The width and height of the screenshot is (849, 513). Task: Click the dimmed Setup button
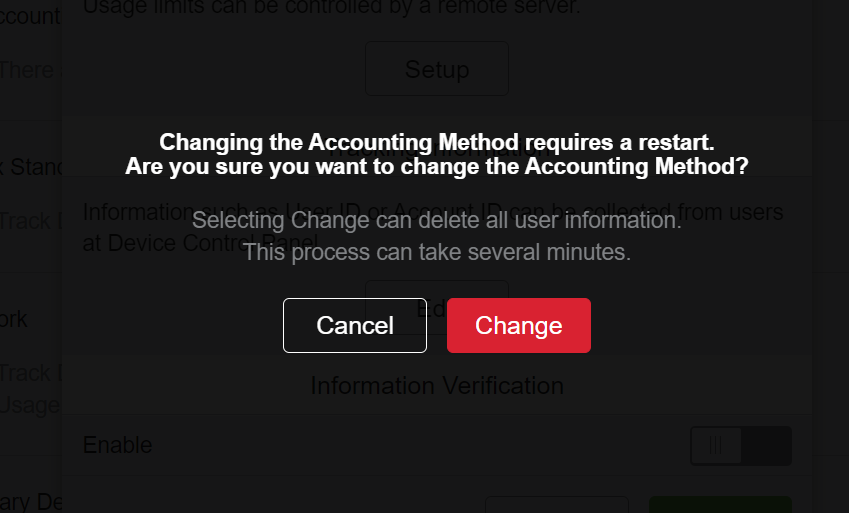point(437,69)
